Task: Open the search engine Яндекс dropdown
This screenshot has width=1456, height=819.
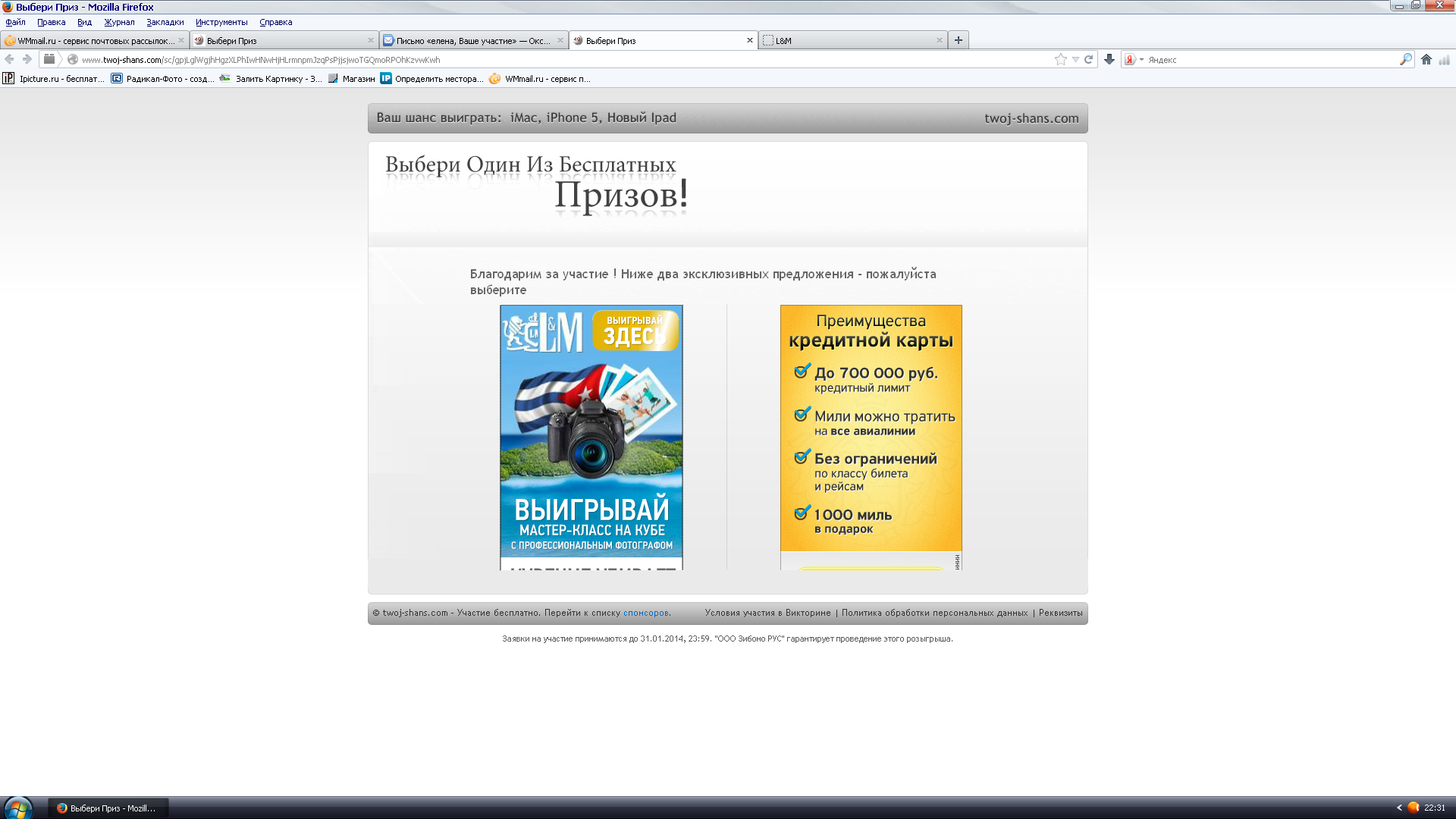Action: [1134, 59]
